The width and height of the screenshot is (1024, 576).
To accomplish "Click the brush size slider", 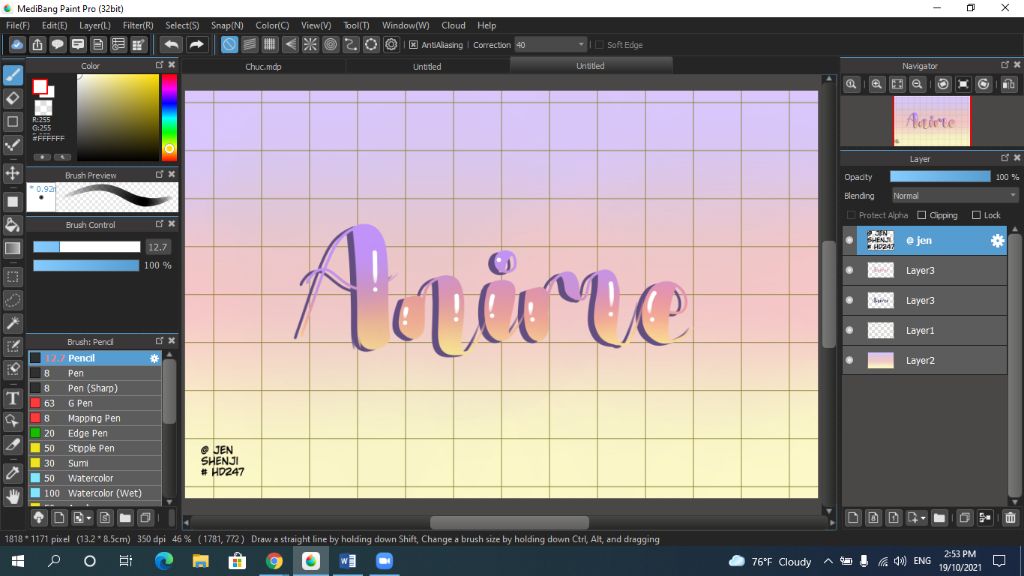I will tap(87, 247).
